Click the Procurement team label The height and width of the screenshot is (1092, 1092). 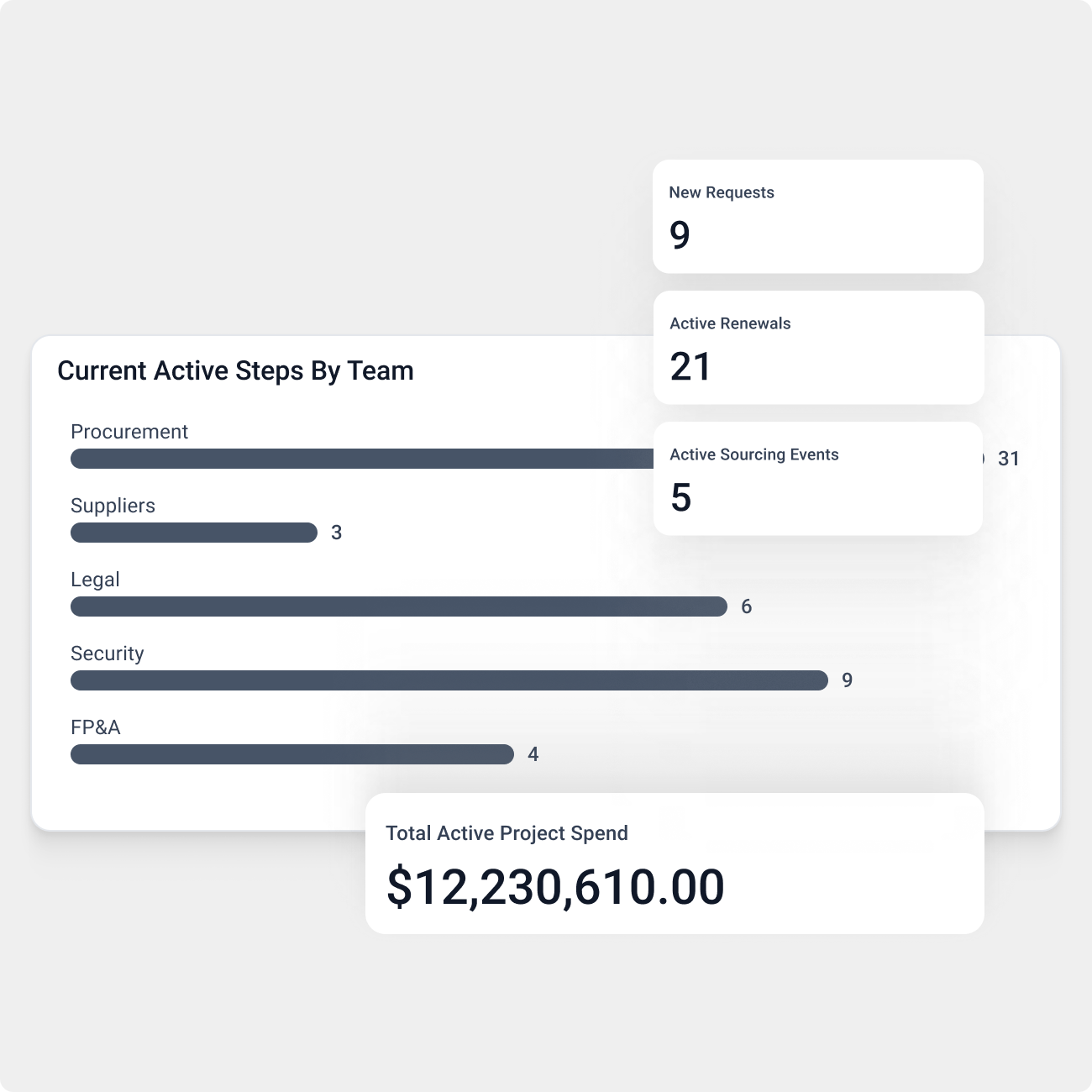(x=129, y=432)
